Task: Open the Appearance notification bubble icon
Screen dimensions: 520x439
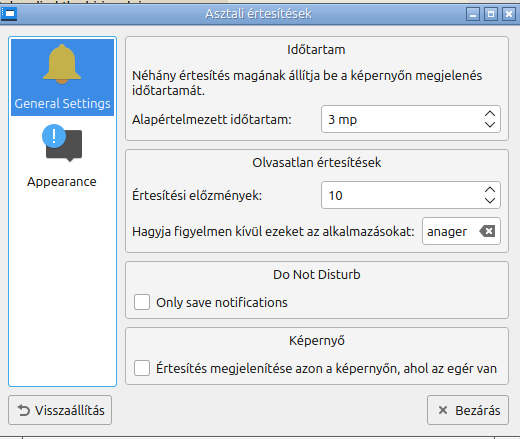Action: click(x=62, y=143)
